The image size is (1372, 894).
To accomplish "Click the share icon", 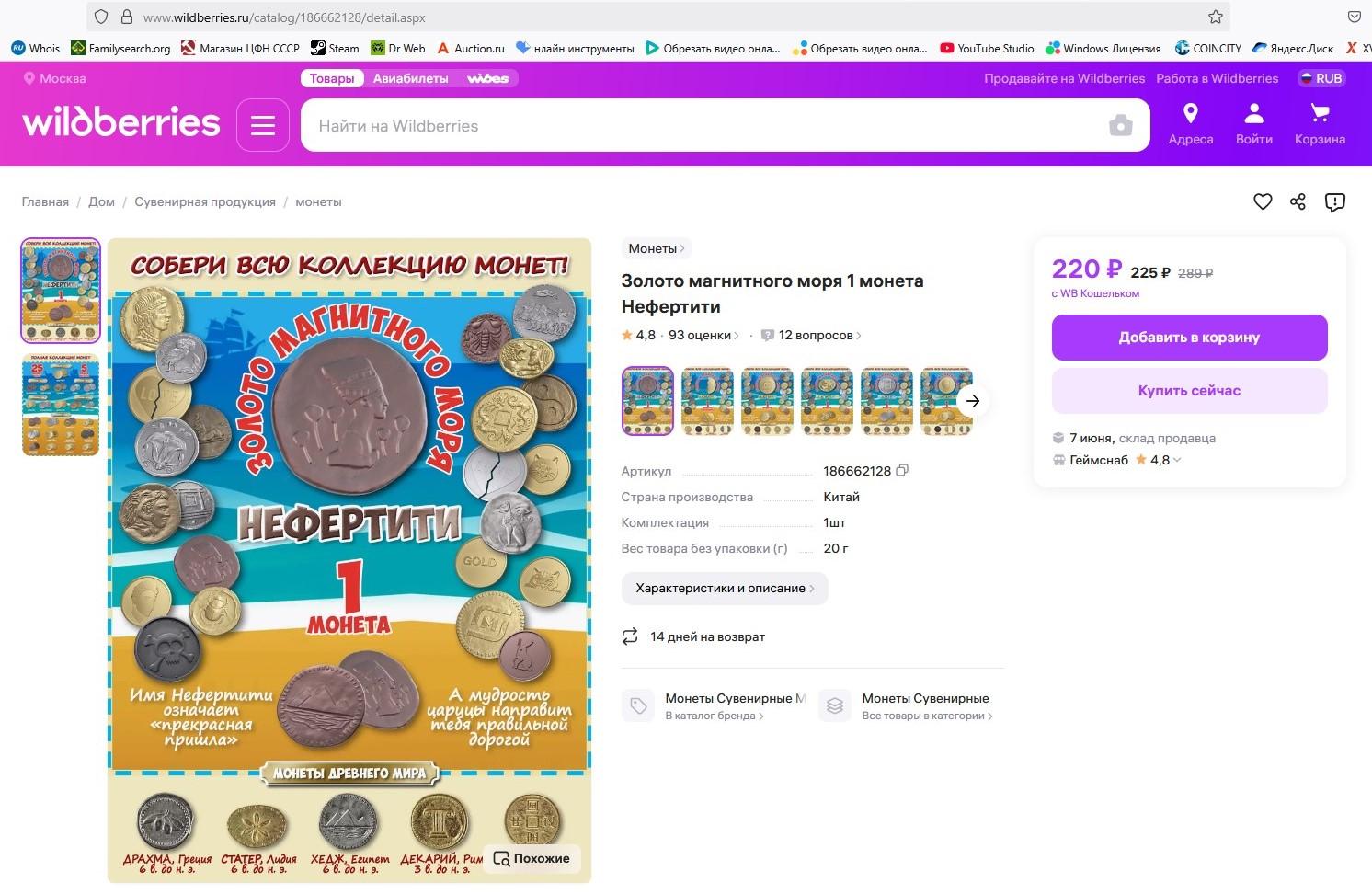I will tap(1298, 201).
